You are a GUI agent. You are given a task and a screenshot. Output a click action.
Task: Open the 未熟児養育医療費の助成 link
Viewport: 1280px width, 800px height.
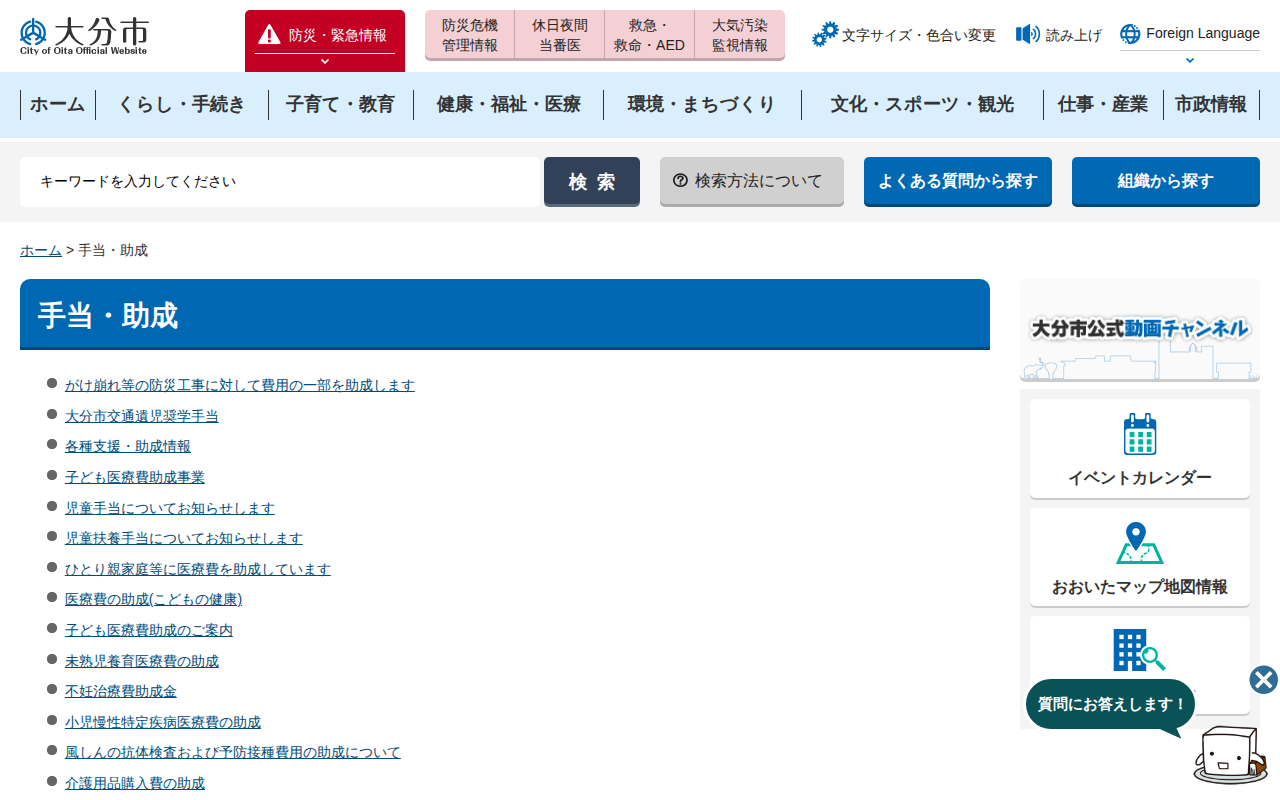click(x=142, y=661)
